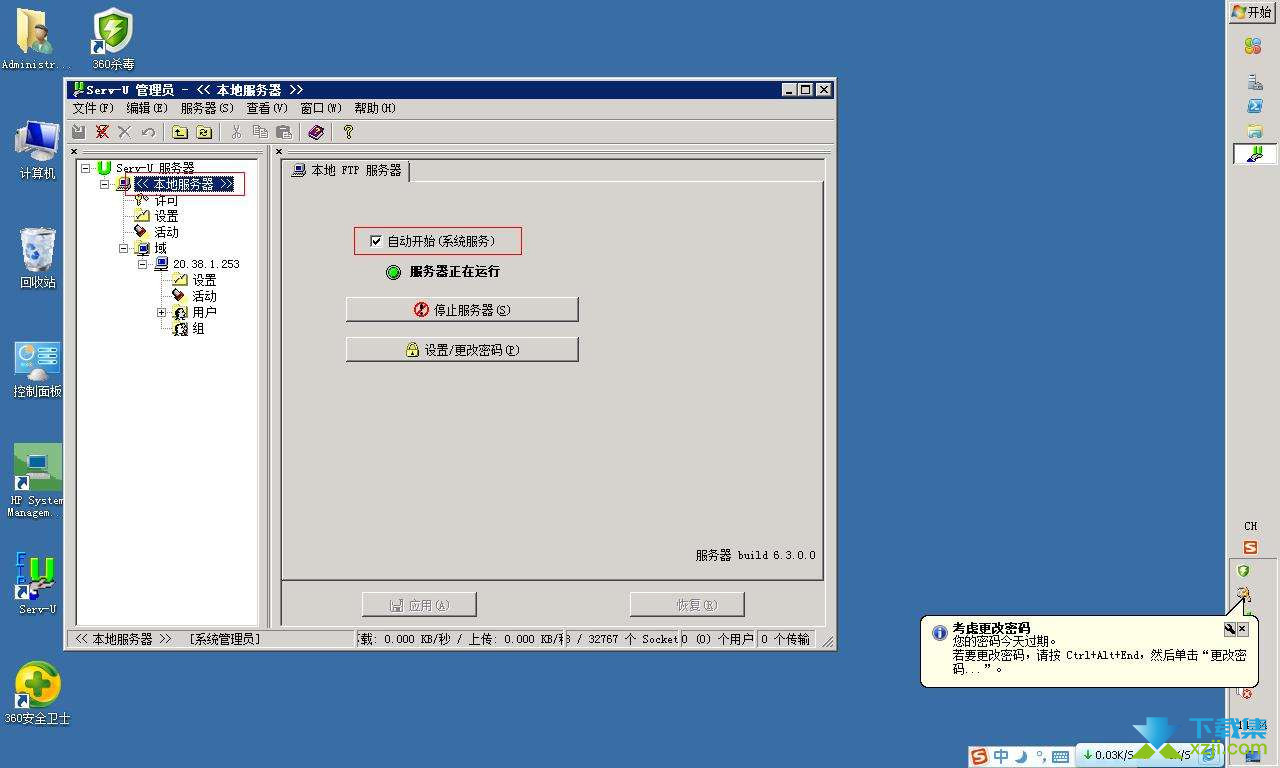Click the red crossed-out delete toolbar icon
Image resolution: width=1280 pixels, height=768 pixels.
pyautogui.click(x=102, y=132)
